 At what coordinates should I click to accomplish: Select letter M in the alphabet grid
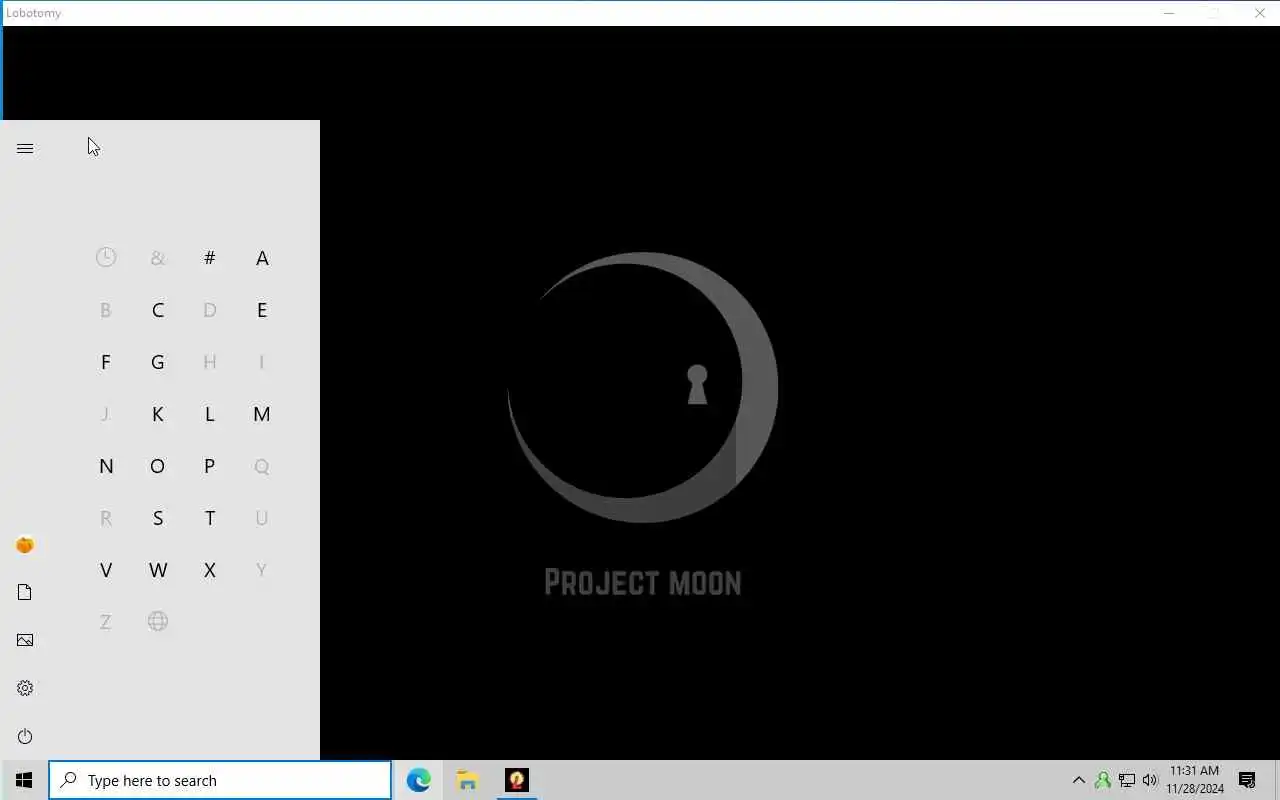262,414
